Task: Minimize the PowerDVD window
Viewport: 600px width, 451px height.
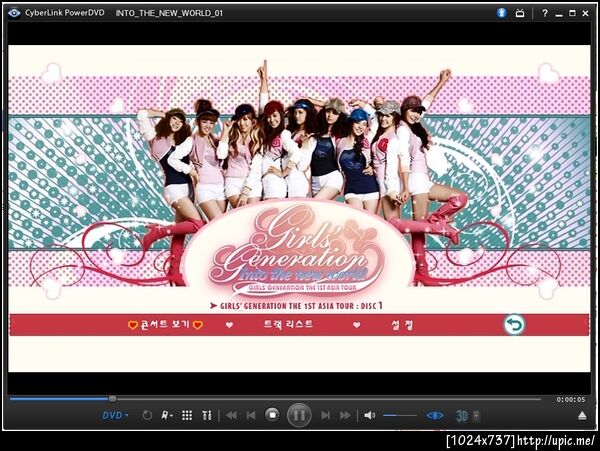Action: [x=559, y=14]
